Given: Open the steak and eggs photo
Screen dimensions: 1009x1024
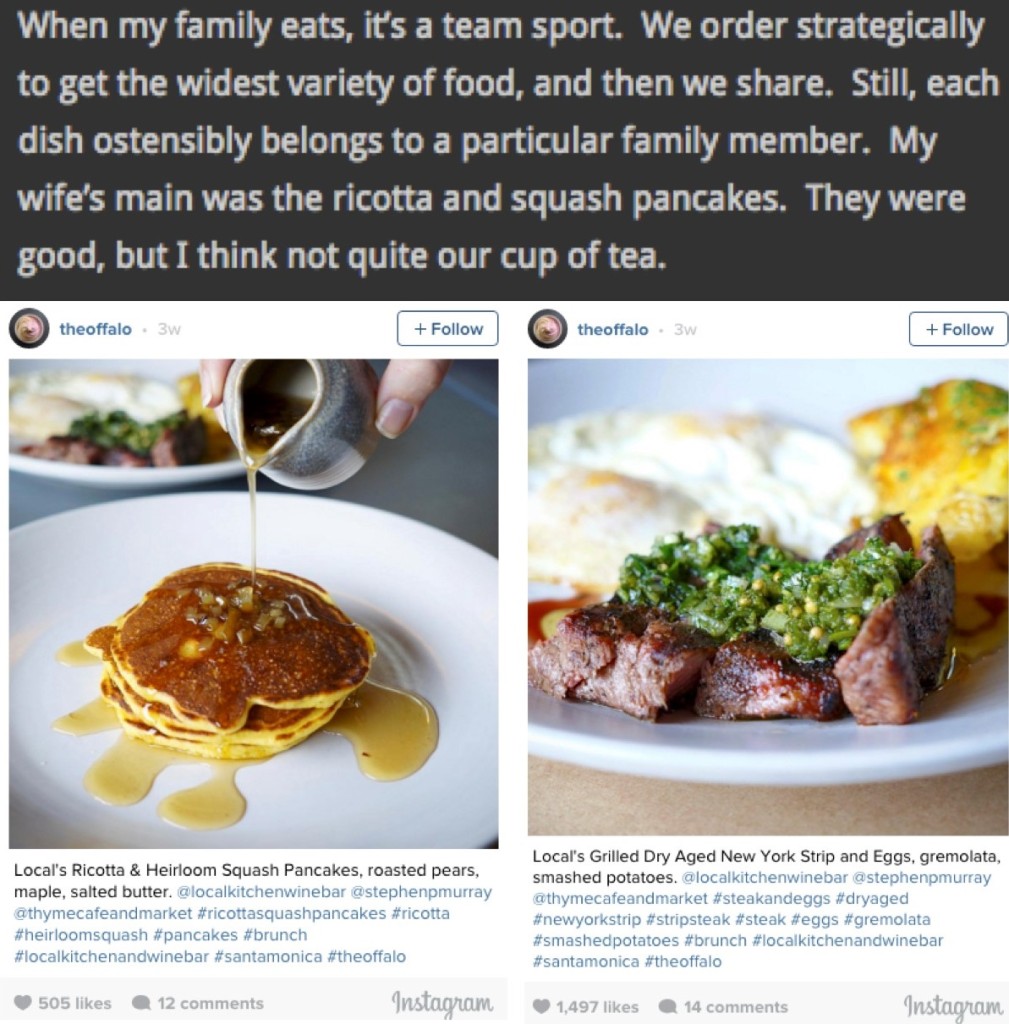Looking at the screenshot, I should point(768,596).
